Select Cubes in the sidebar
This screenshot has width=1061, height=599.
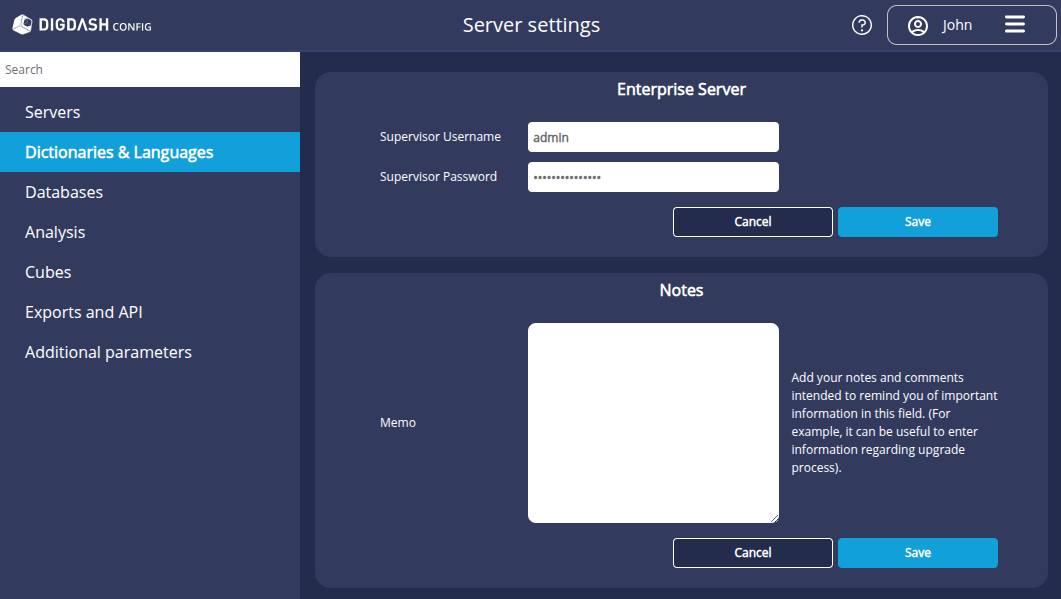[x=48, y=272]
